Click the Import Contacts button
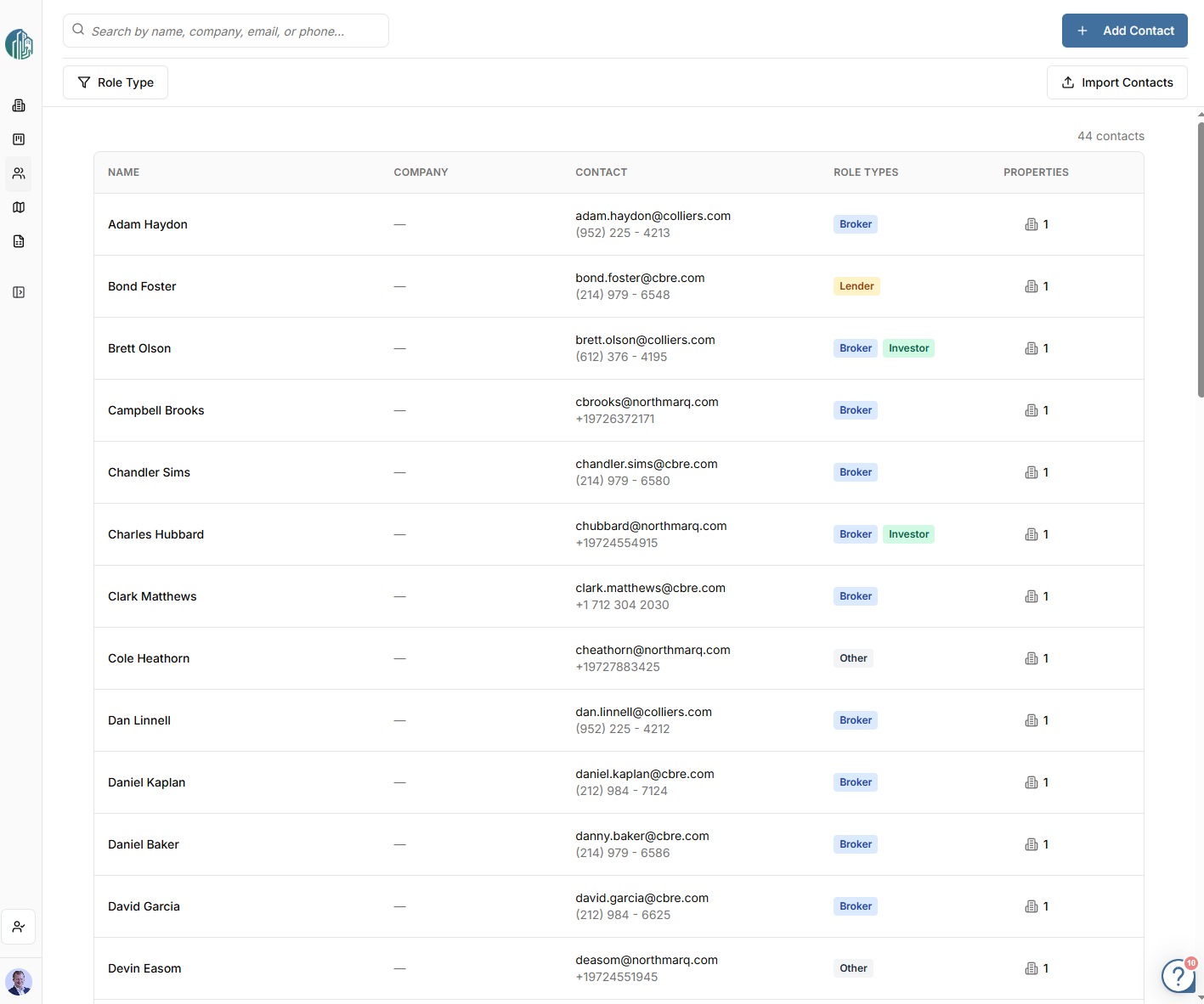The image size is (1204, 1004). click(1116, 82)
